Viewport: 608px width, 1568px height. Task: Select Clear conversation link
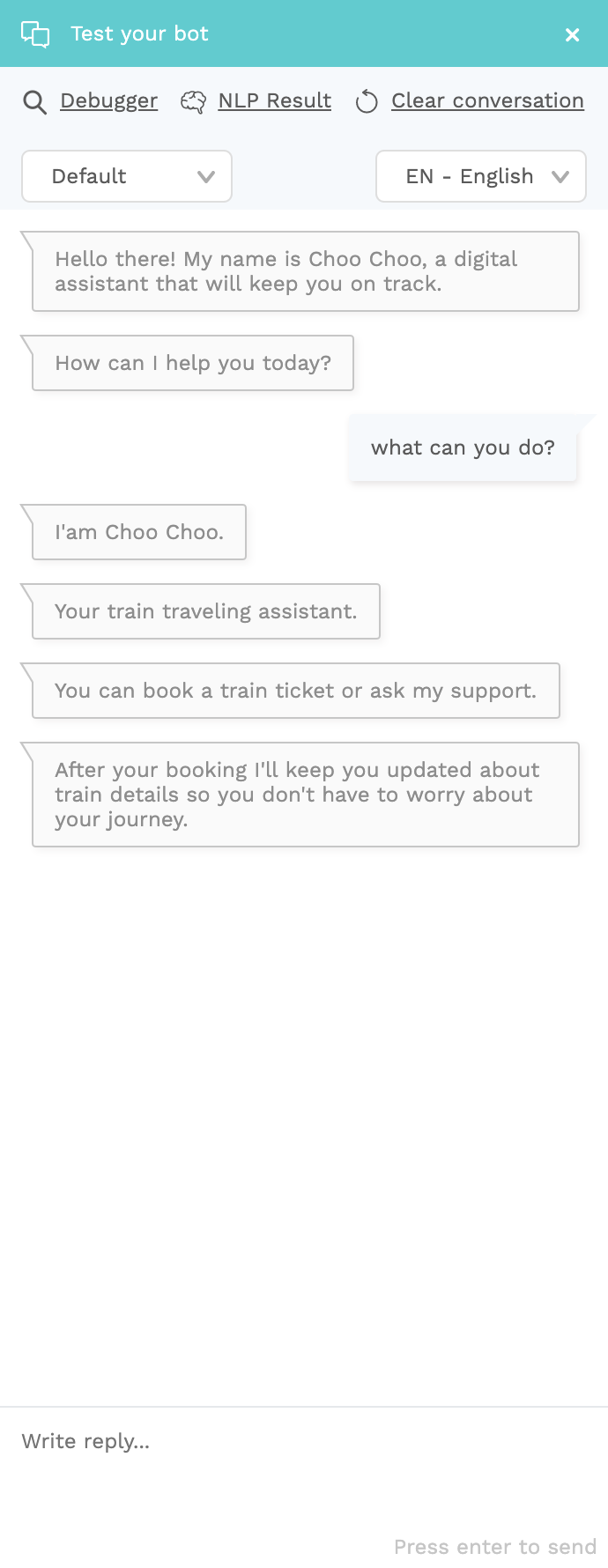click(x=487, y=101)
